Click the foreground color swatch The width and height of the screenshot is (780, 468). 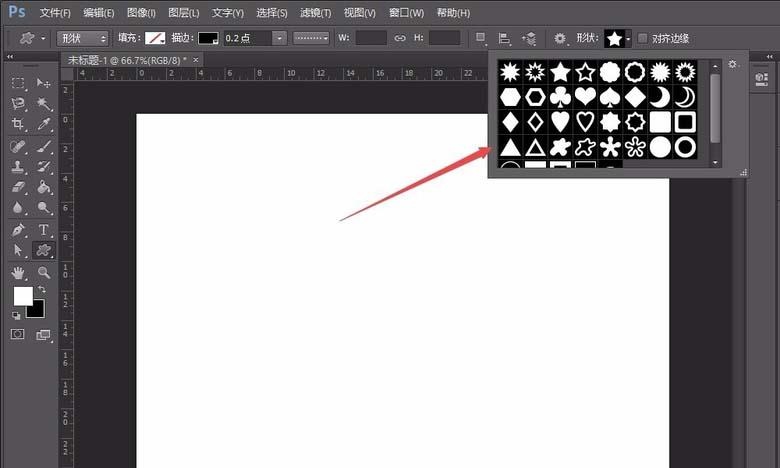(x=23, y=296)
